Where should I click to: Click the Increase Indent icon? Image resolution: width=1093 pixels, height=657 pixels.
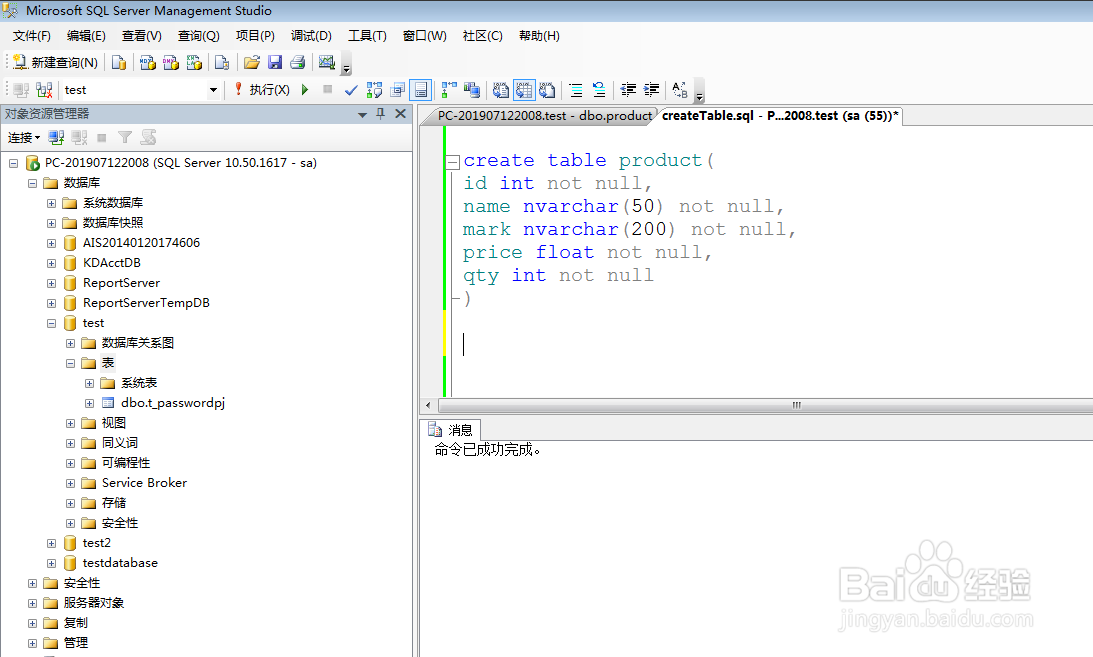click(651, 90)
